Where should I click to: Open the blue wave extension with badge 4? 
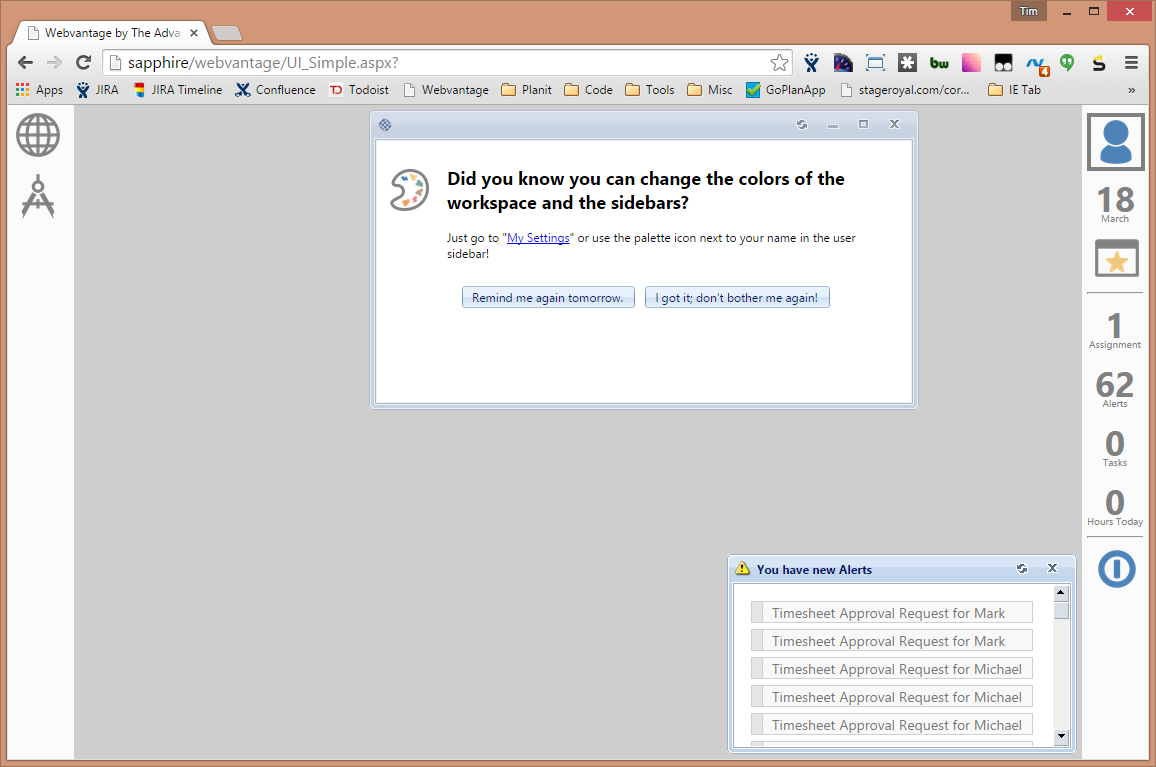coord(1037,66)
